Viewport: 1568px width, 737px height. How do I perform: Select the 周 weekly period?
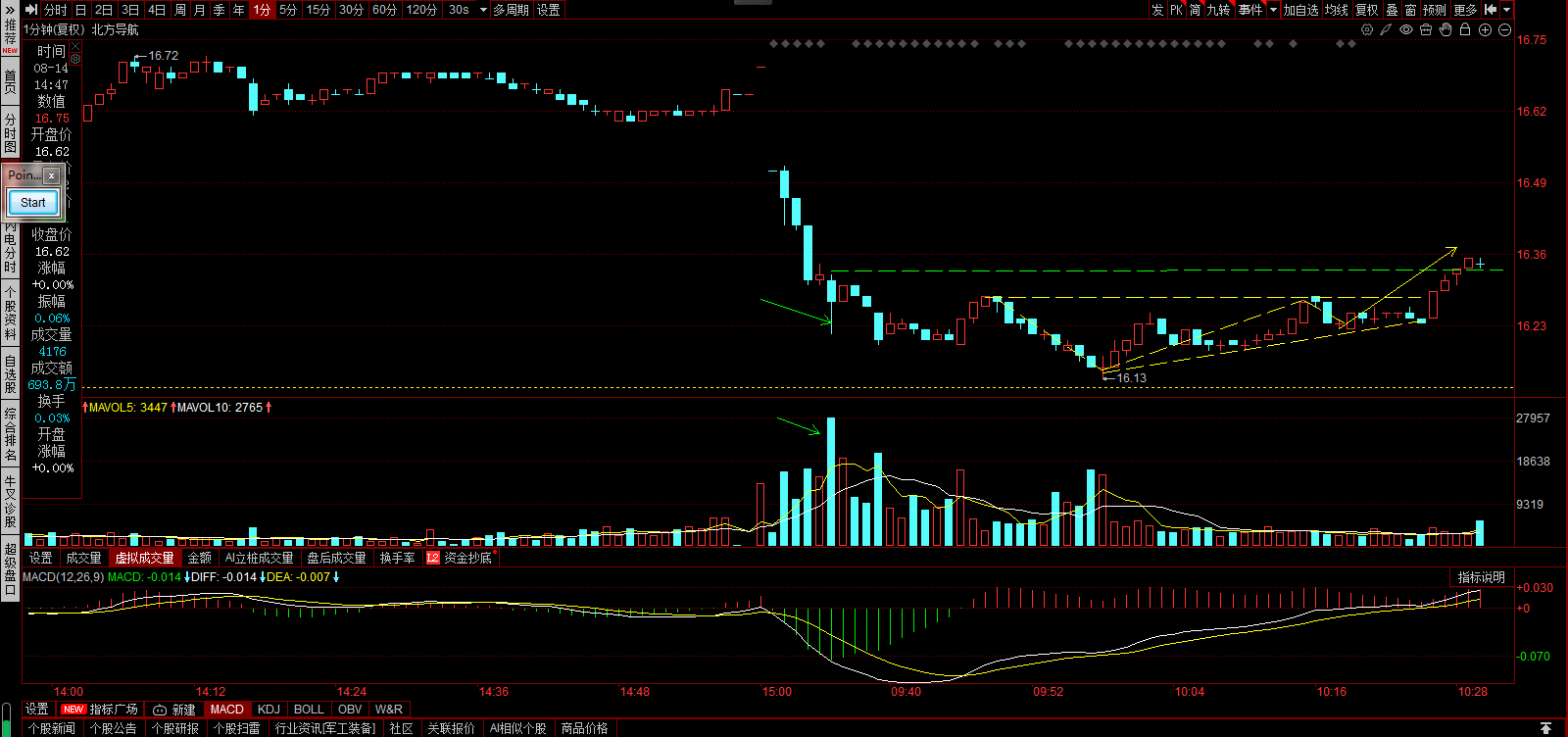(180, 10)
